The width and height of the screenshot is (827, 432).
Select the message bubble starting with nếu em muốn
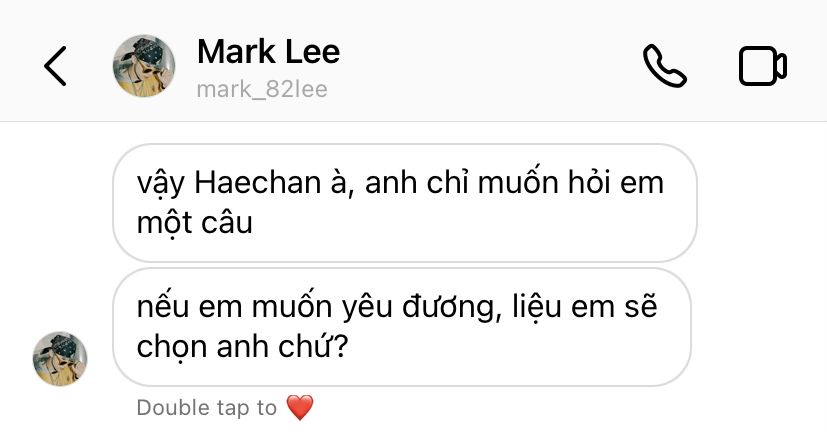pyautogui.click(x=402, y=327)
